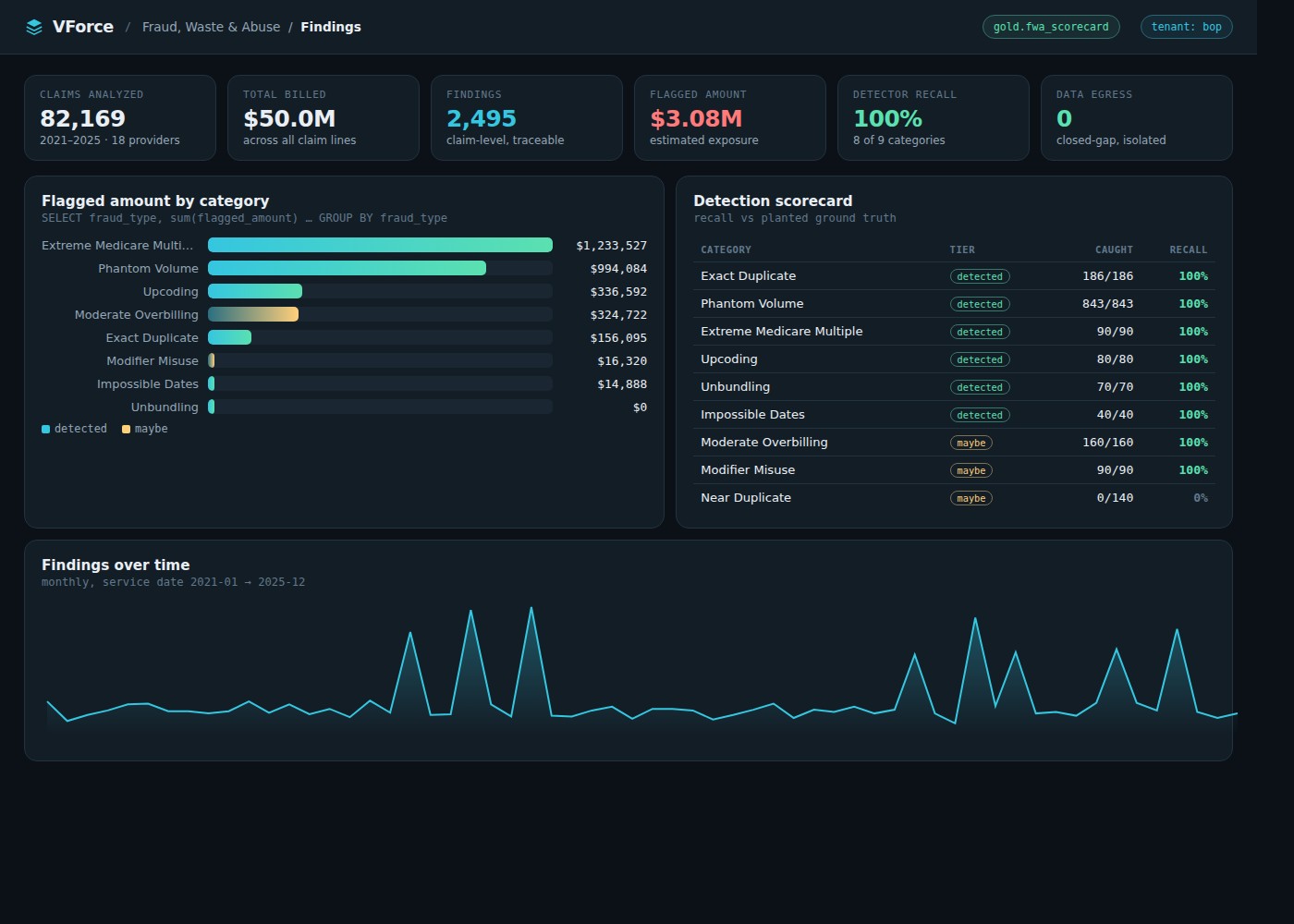Select the Phantom Volume scorecard row
This screenshot has height=924, width=1294.
click(954, 304)
